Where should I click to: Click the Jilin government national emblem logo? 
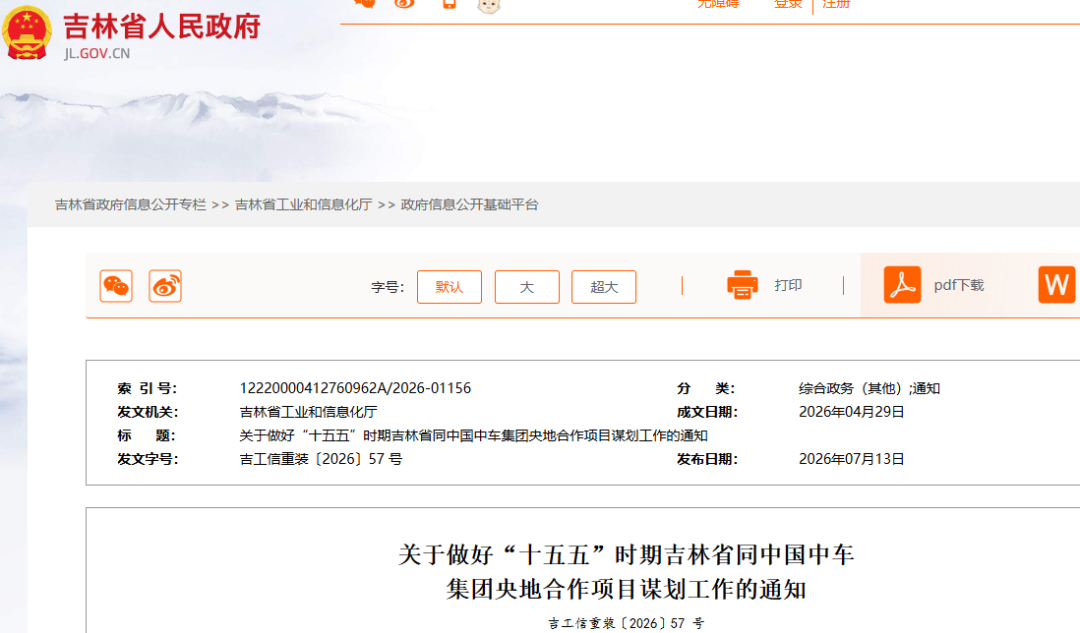coord(27,32)
